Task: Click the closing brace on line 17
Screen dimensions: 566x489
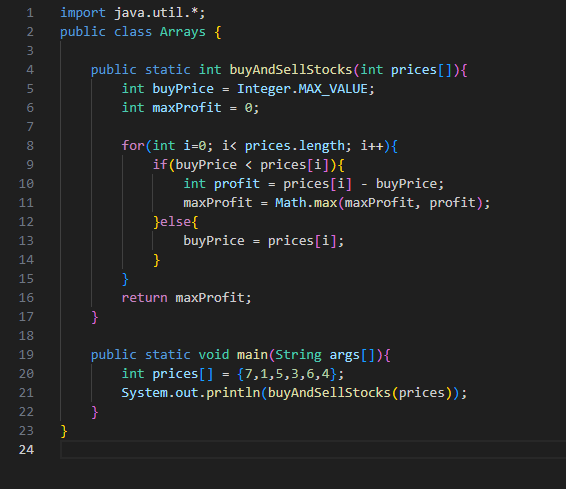Action: click(95, 317)
